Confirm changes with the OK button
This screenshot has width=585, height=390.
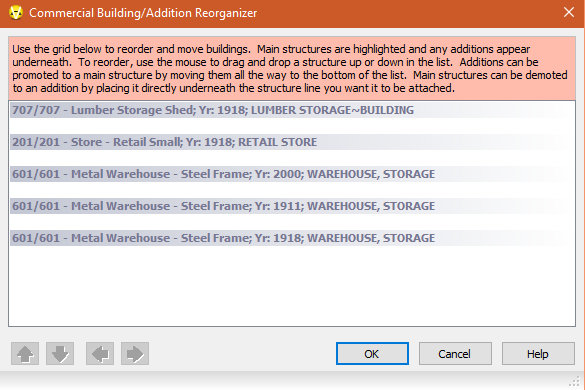click(372, 353)
